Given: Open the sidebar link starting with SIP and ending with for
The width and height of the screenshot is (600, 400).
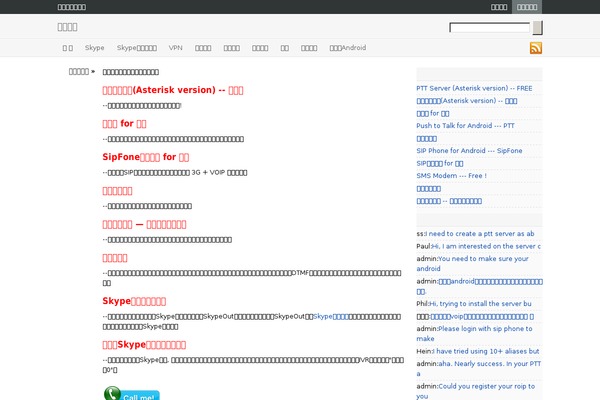Looking at the screenshot, I should coord(440,163).
